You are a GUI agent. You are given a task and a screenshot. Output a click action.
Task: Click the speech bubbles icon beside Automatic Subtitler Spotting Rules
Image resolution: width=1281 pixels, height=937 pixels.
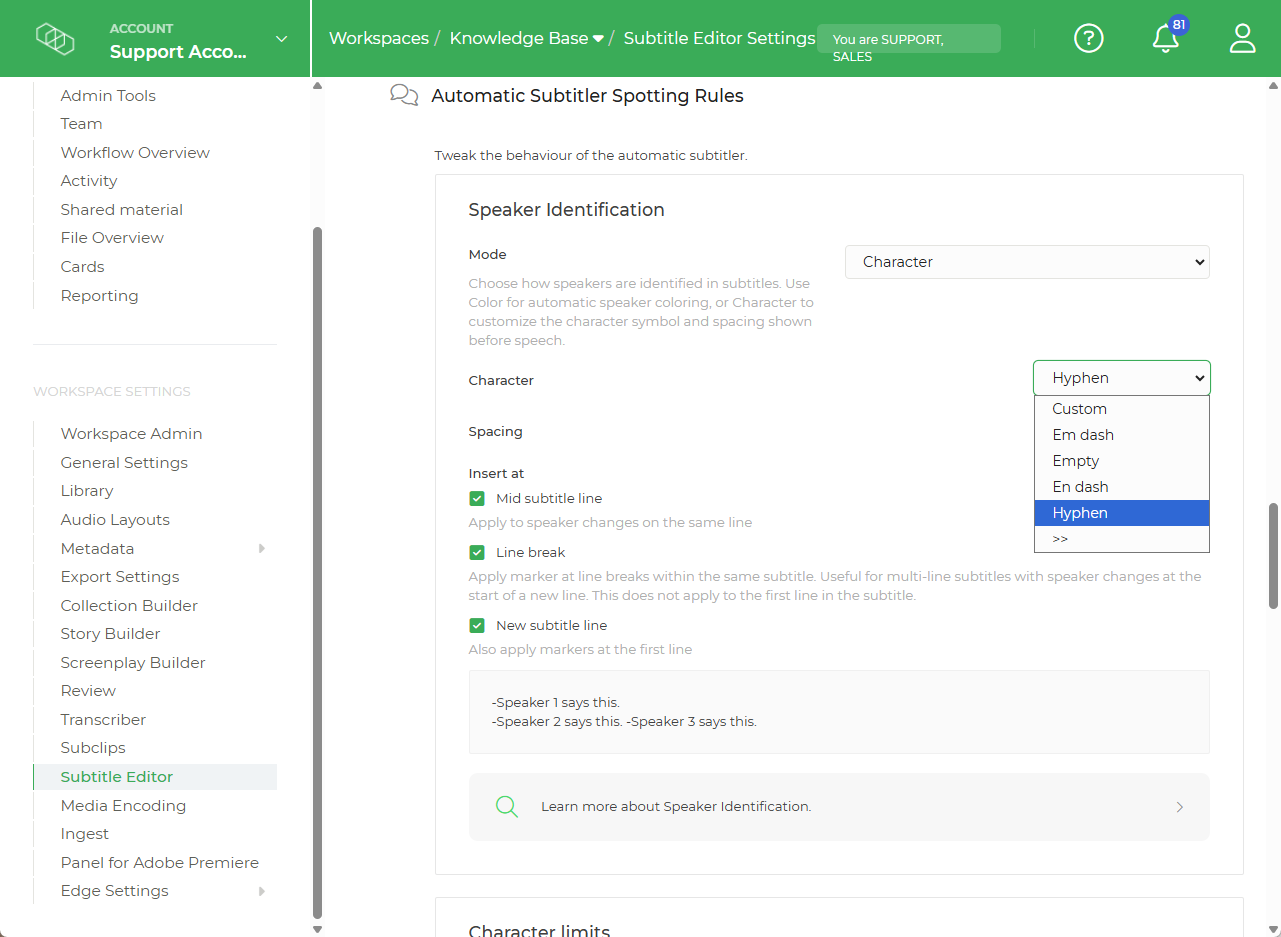click(x=403, y=94)
